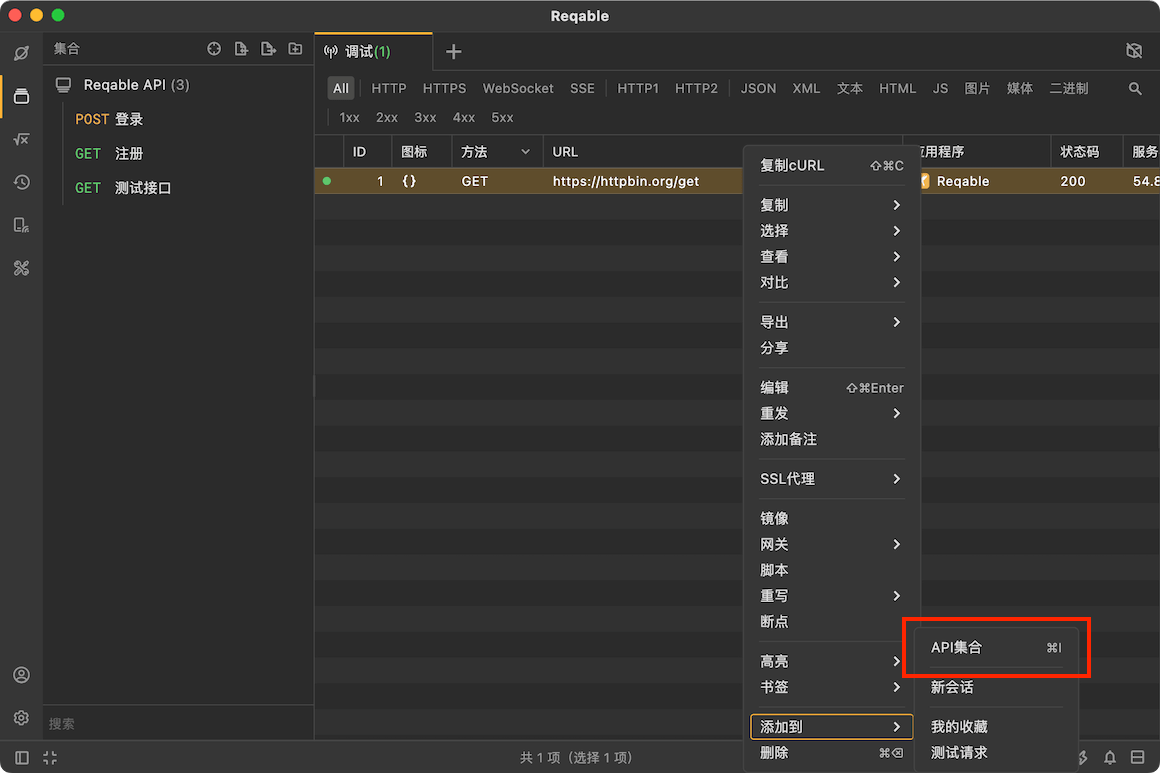
Task: Open the user account icon
Action: [x=21, y=675]
